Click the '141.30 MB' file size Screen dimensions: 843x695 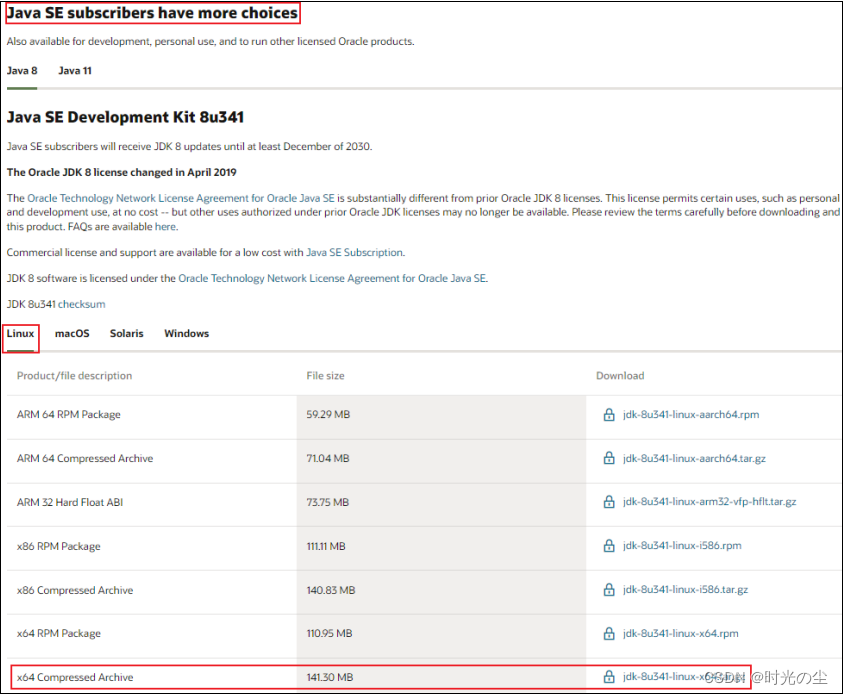[x=330, y=677]
